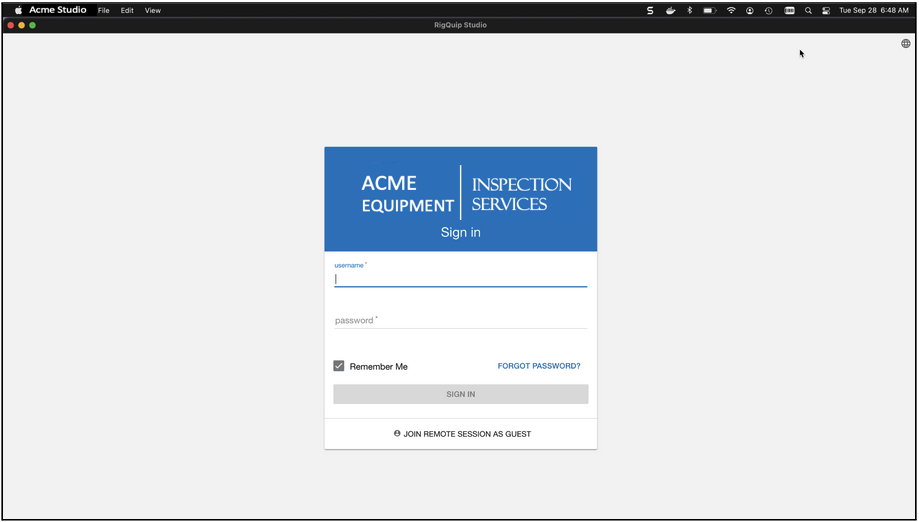Open the globe language selector icon
This screenshot has height=522, width=919.
(x=906, y=43)
